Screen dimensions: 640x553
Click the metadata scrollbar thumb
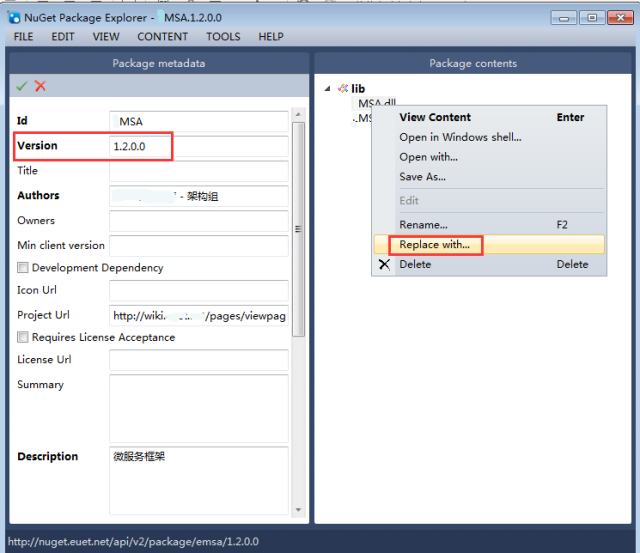(298, 229)
